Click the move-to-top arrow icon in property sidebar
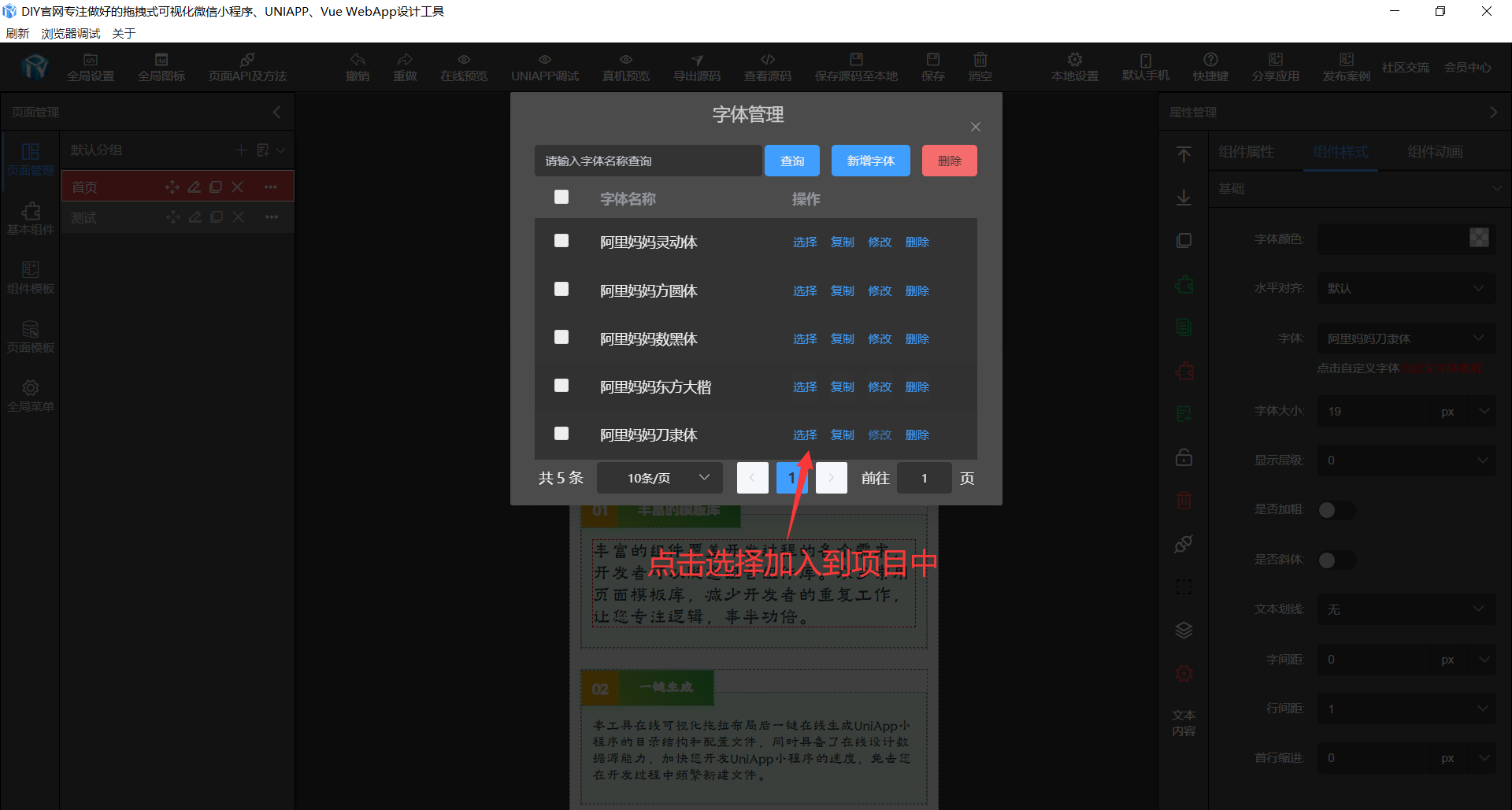Image resolution: width=1512 pixels, height=810 pixels. pyautogui.click(x=1184, y=154)
